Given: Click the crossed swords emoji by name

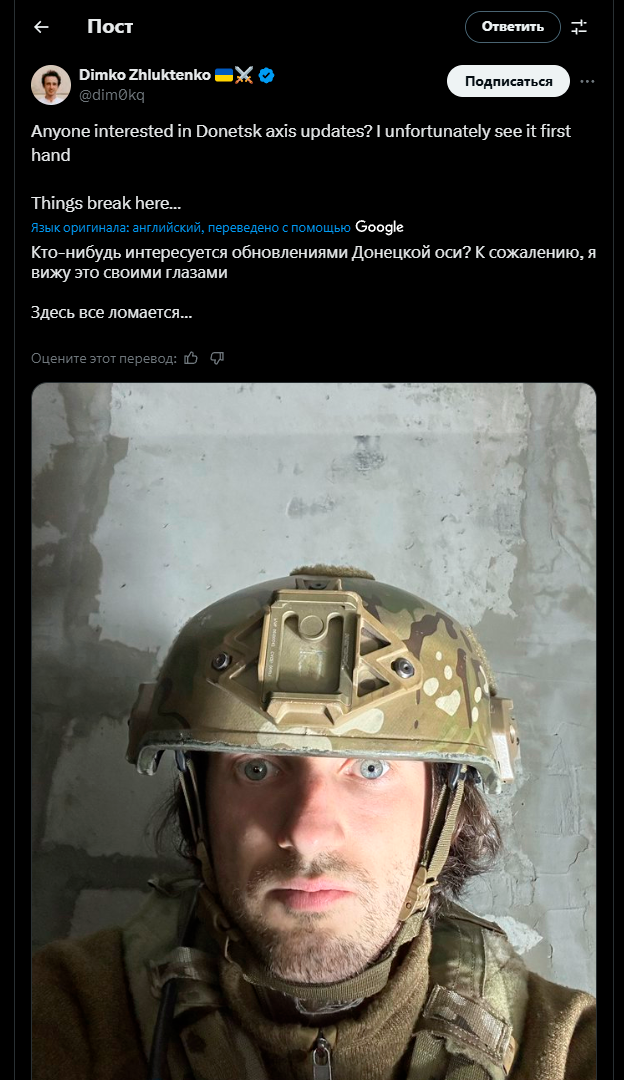Looking at the screenshot, I should pyautogui.click(x=244, y=75).
